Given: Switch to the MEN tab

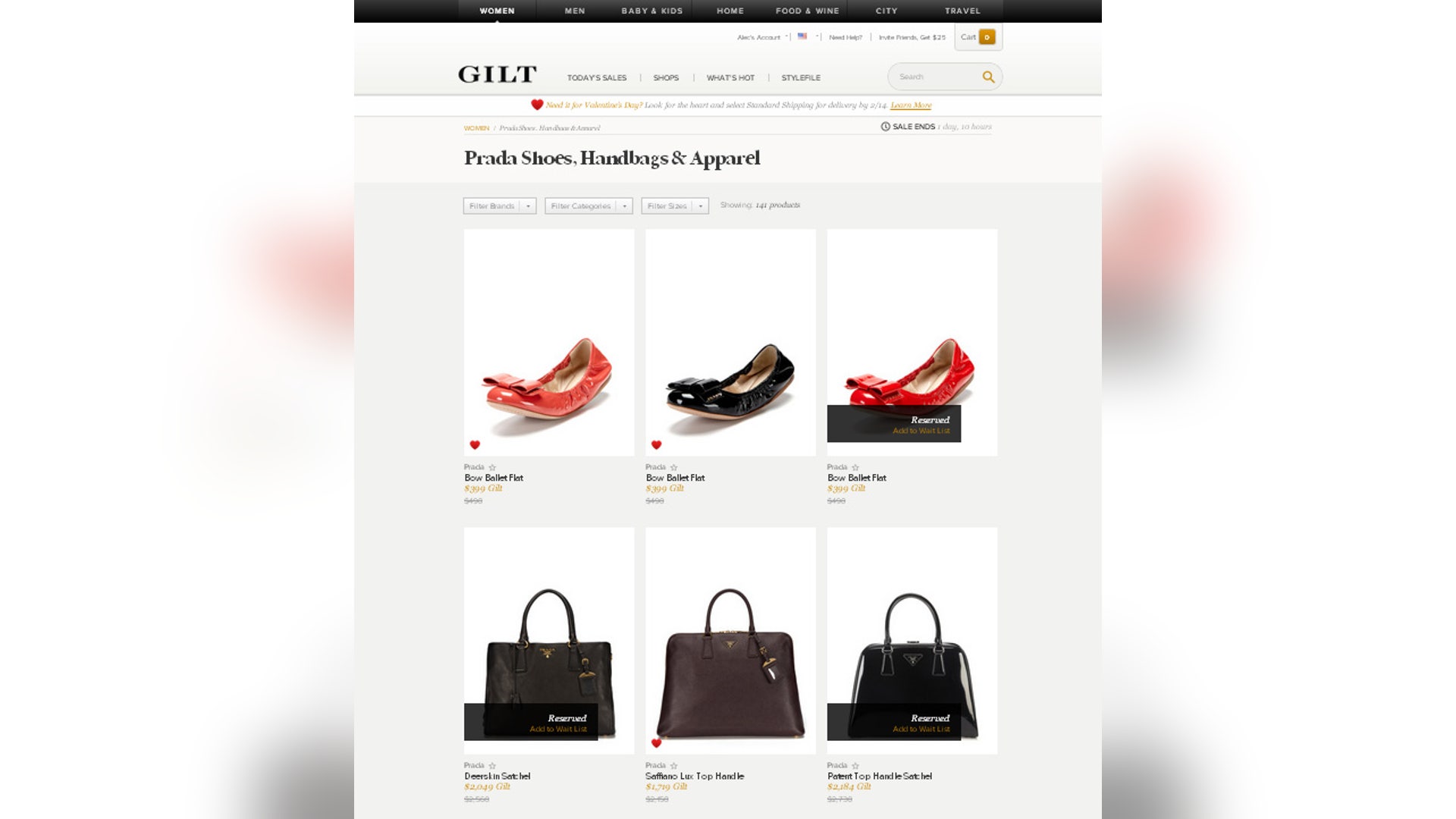Looking at the screenshot, I should click(x=575, y=11).
